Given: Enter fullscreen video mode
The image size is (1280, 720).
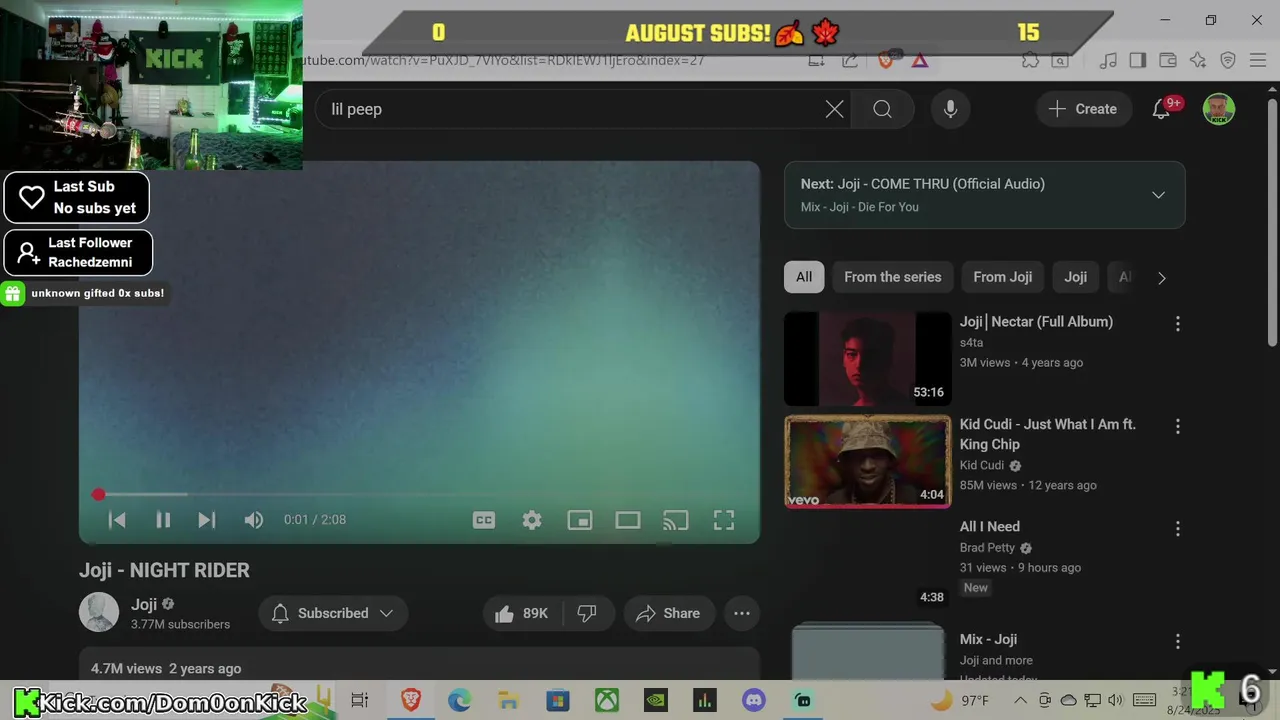Looking at the screenshot, I should point(724,520).
